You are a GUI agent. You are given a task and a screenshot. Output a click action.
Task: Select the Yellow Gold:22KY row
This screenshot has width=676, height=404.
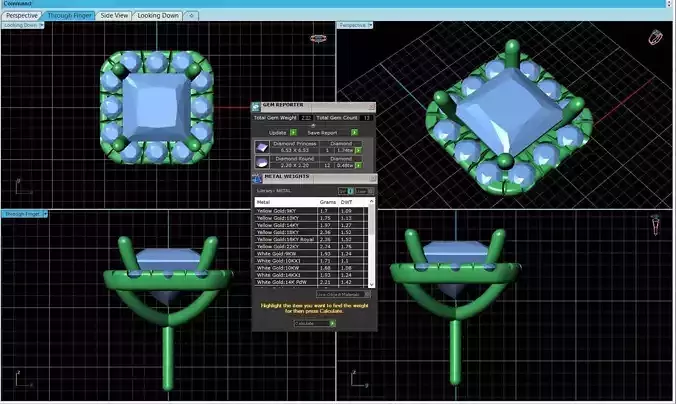tap(311, 246)
